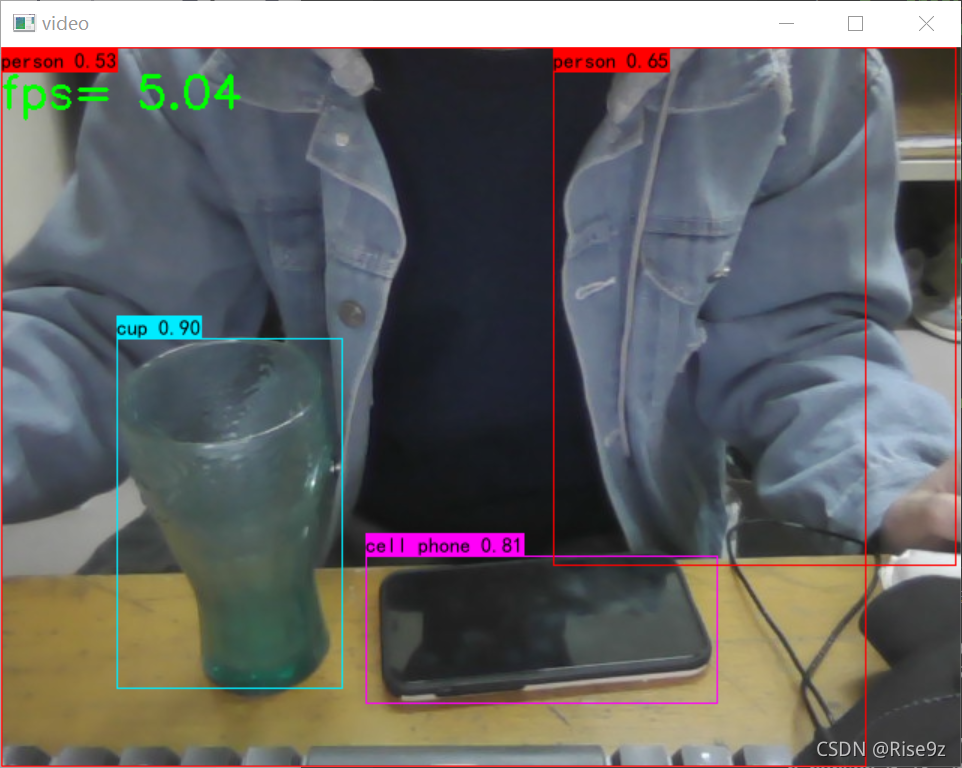Maximize the video window
The height and width of the screenshot is (768, 962).
pyautogui.click(x=855, y=23)
